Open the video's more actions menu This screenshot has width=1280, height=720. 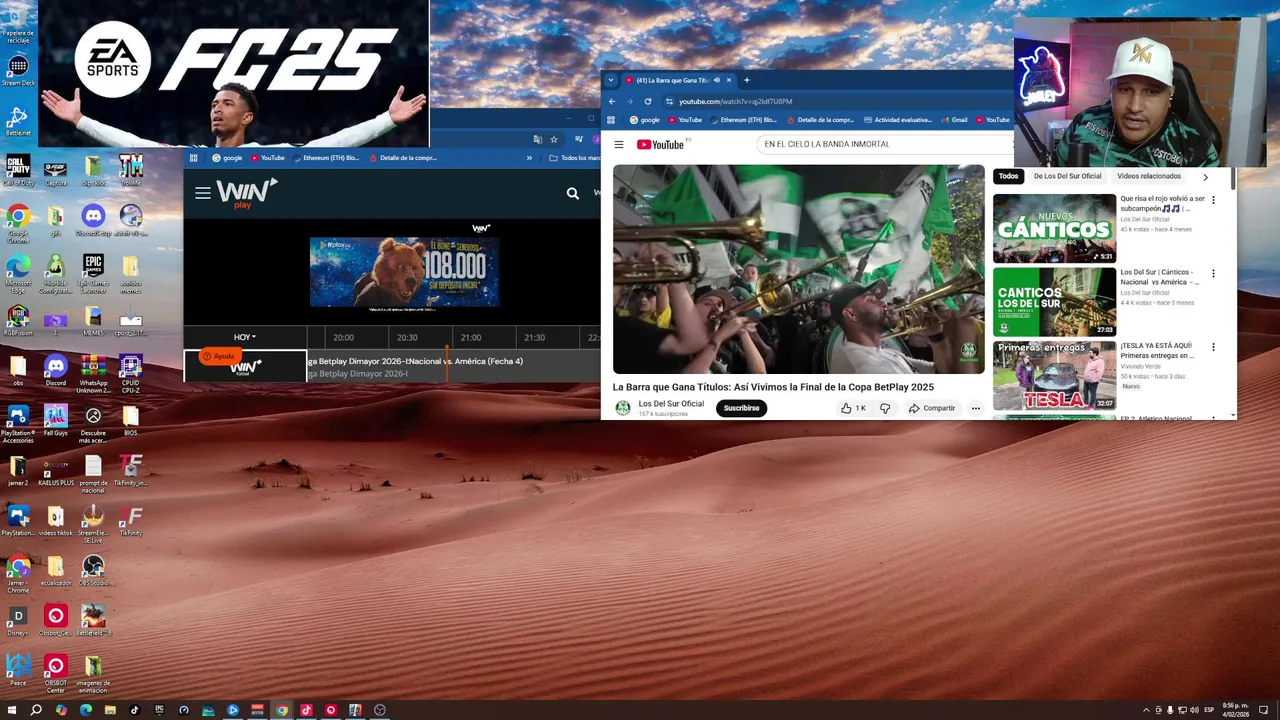[976, 408]
